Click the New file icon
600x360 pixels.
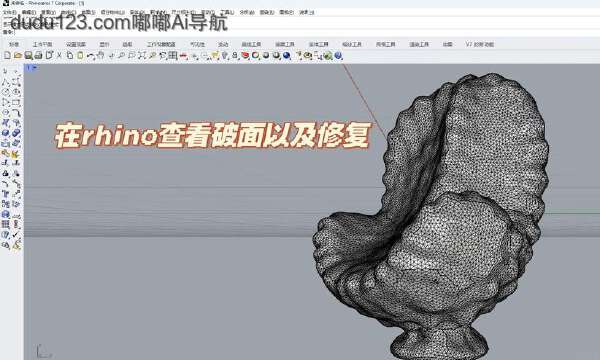coord(7,56)
